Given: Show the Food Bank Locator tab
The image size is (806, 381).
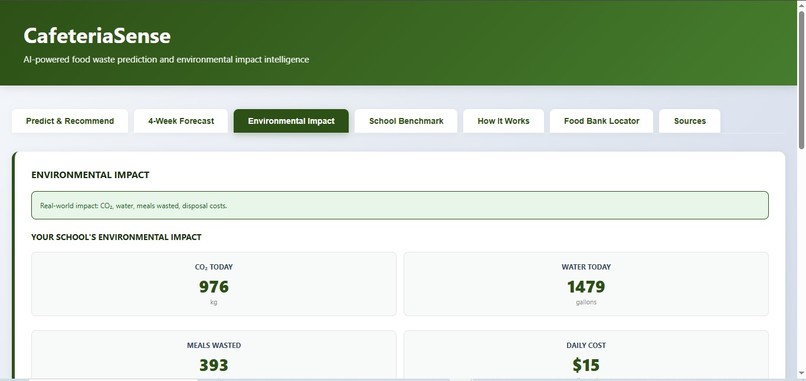Looking at the screenshot, I should (x=601, y=121).
